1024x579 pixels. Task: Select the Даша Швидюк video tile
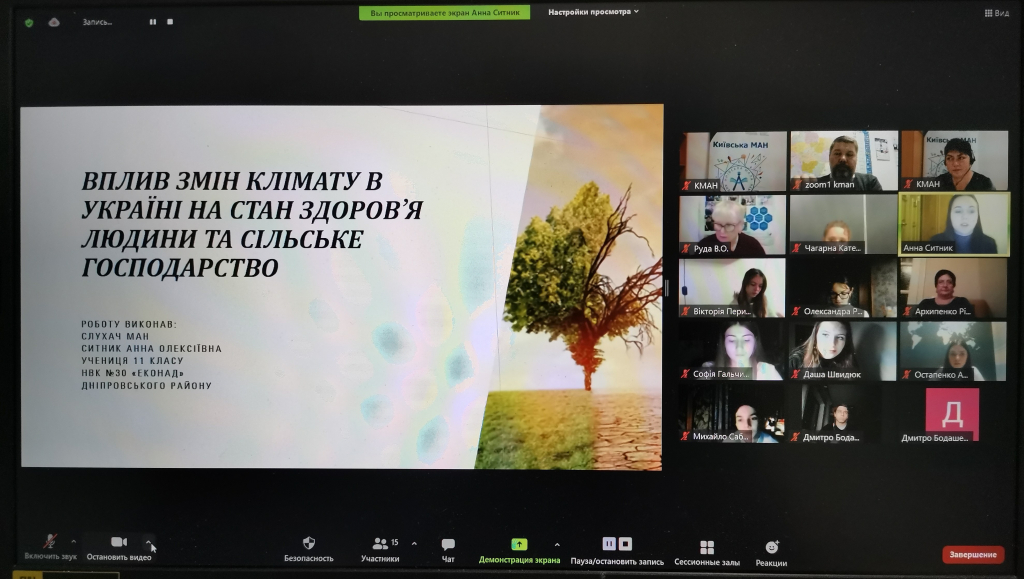tap(844, 351)
